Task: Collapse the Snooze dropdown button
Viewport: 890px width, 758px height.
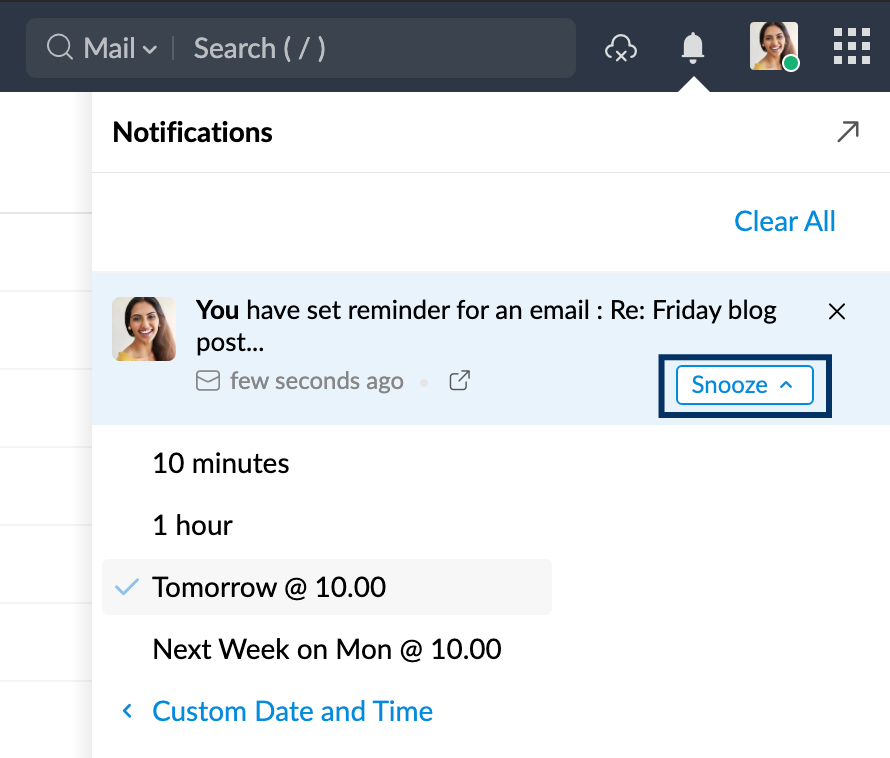Action: pos(744,385)
